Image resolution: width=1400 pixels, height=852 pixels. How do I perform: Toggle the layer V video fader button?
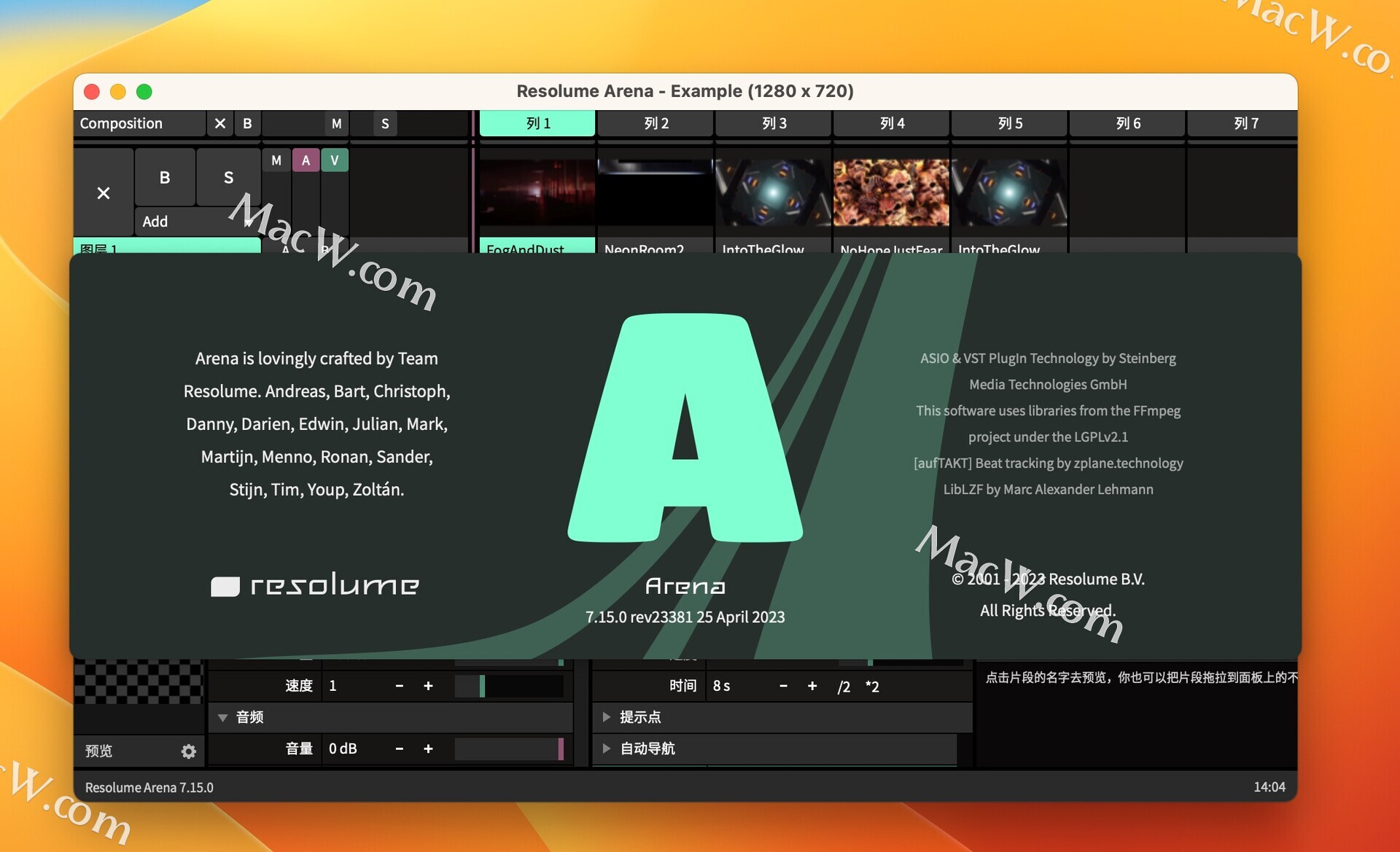335,160
